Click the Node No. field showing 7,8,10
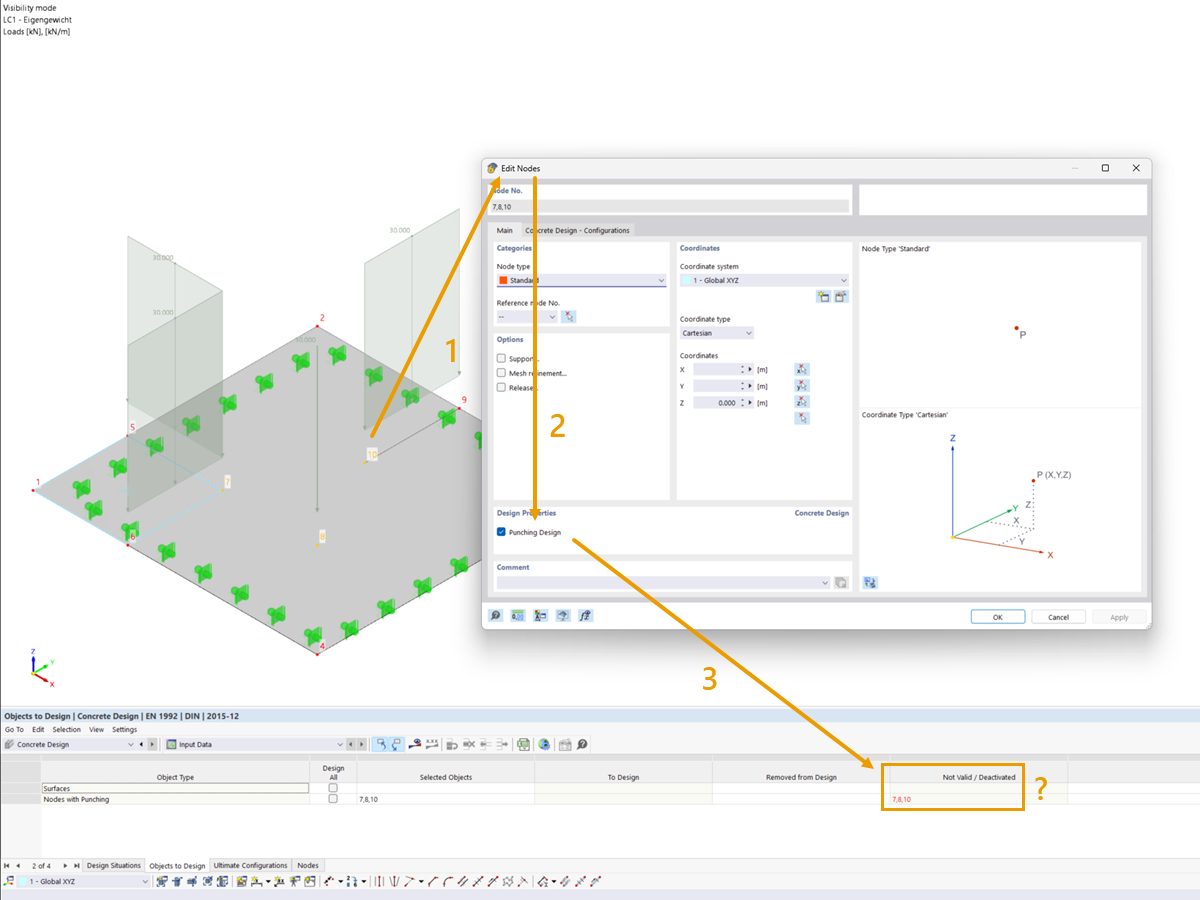This screenshot has width=1200, height=900. pos(669,206)
